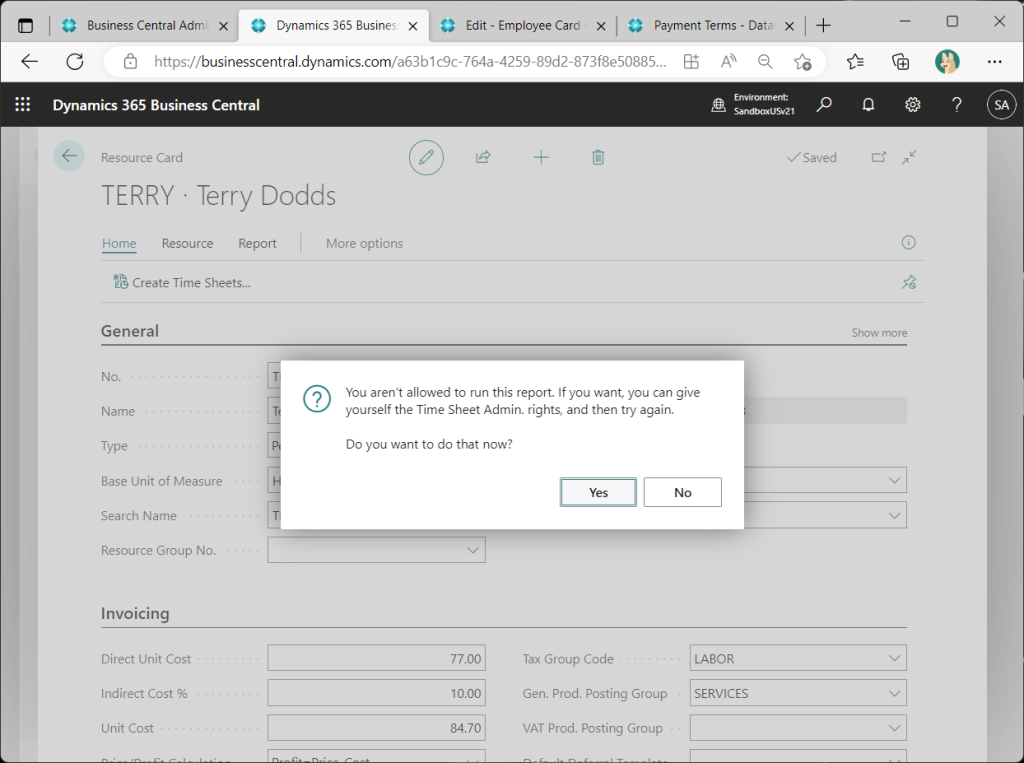Decline with the No button
The image size is (1024, 763).
[x=682, y=492]
